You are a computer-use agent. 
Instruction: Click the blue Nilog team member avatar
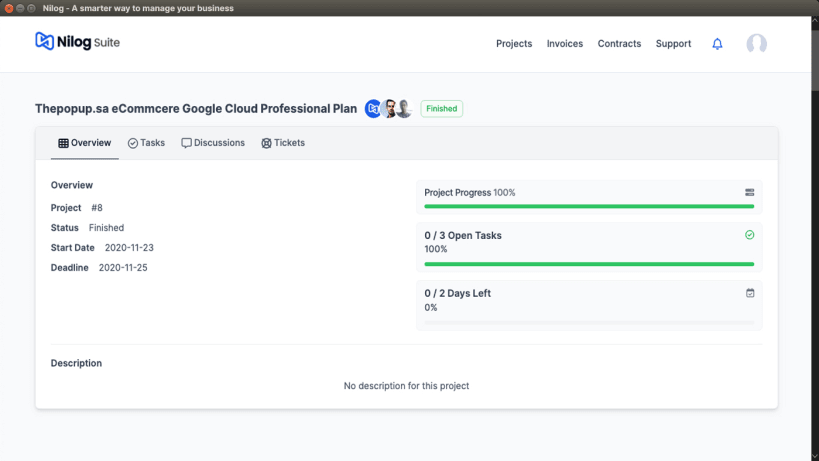(x=373, y=109)
